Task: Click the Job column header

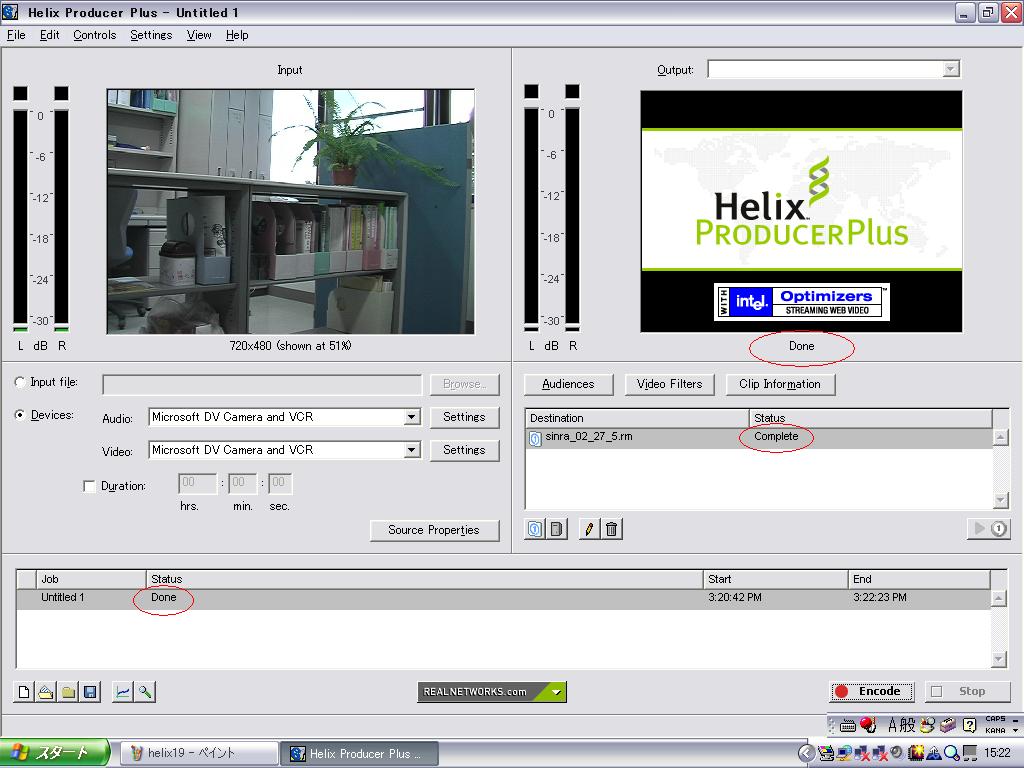Action: click(91, 579)
